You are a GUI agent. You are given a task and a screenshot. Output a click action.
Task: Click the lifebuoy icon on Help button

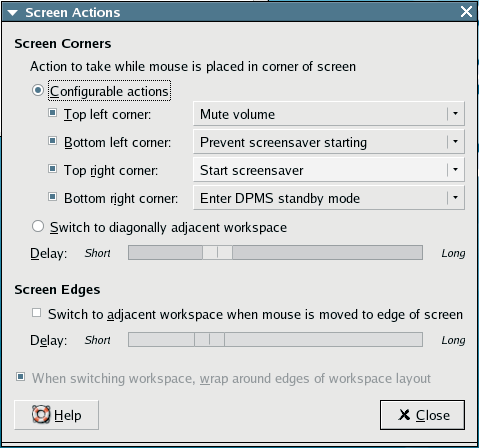[x=41, y=415]
